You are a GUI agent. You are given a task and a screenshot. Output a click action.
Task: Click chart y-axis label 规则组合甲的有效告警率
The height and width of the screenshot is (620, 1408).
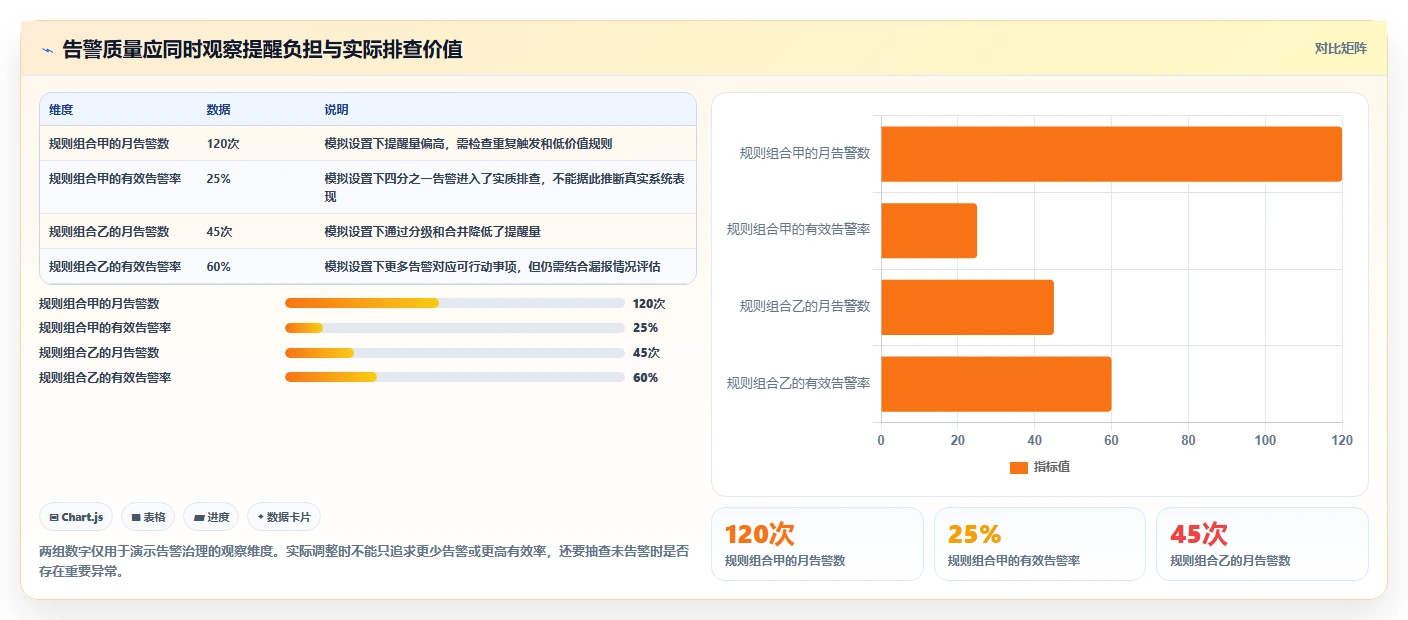pyautogui.click(x=798, y=230)
